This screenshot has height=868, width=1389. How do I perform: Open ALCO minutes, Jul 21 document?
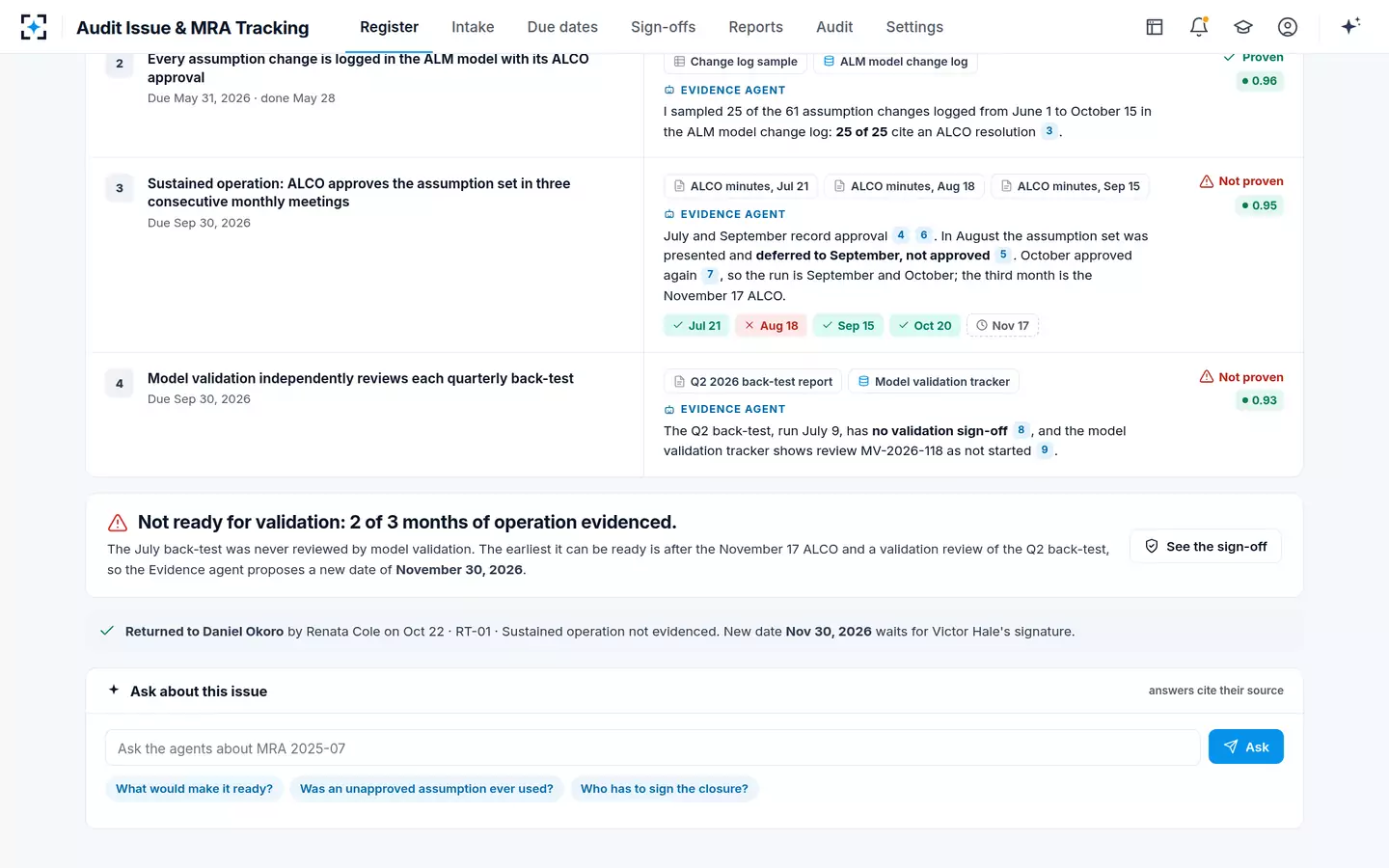click(x=741, y=186)
